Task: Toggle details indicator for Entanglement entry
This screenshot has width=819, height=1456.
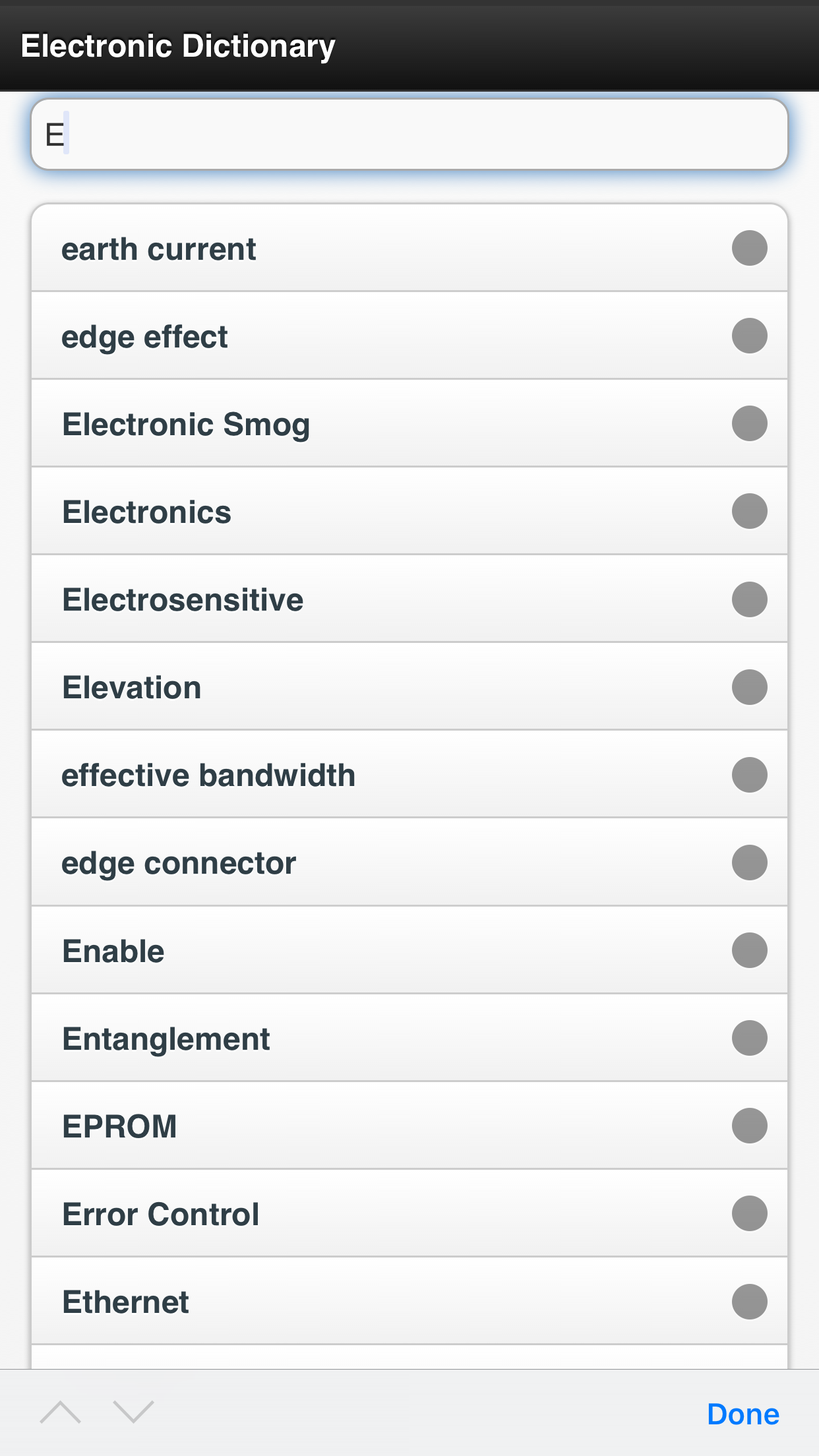Action: (x=749, y=1038)
